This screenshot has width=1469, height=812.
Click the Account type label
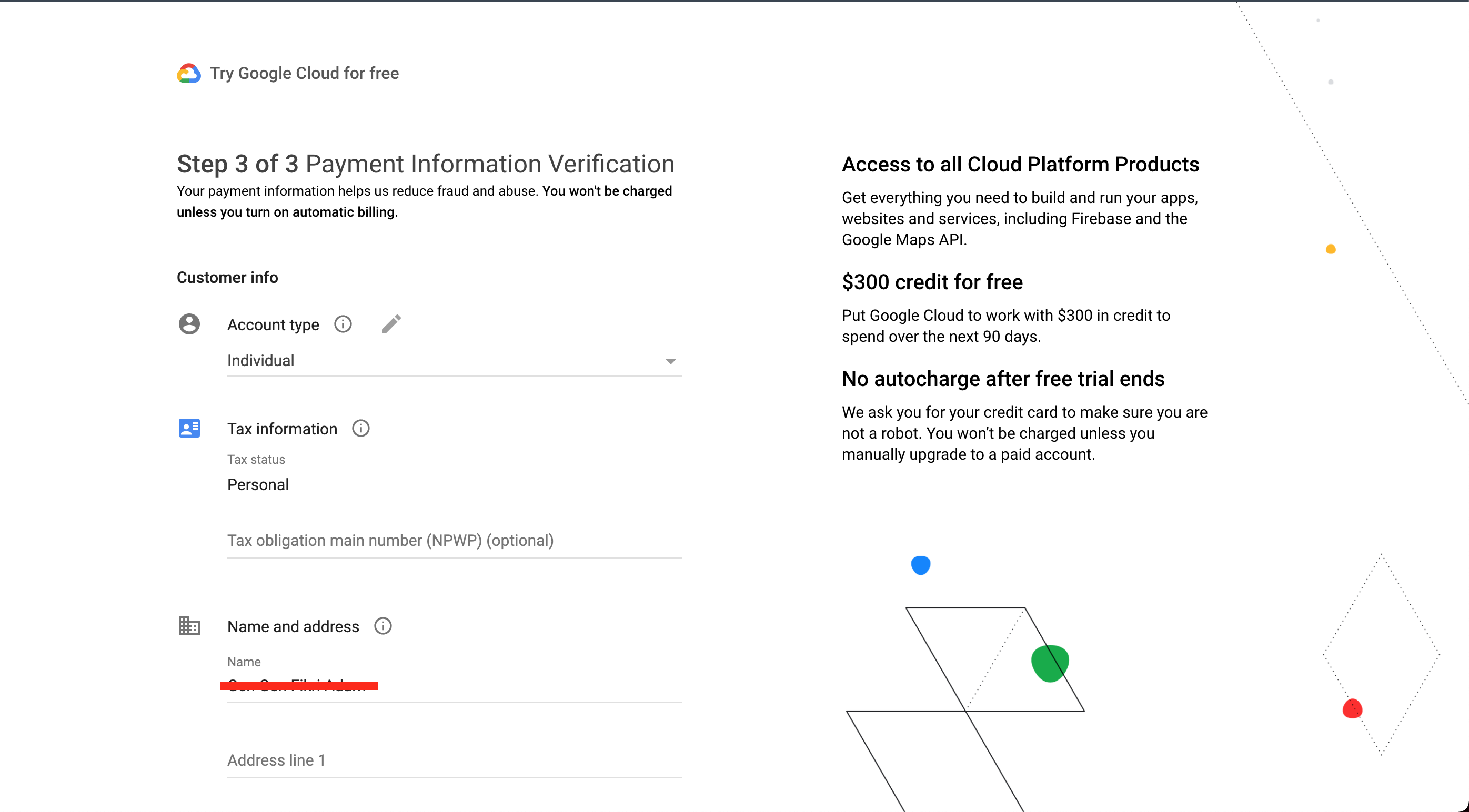[x=273, y=324]
